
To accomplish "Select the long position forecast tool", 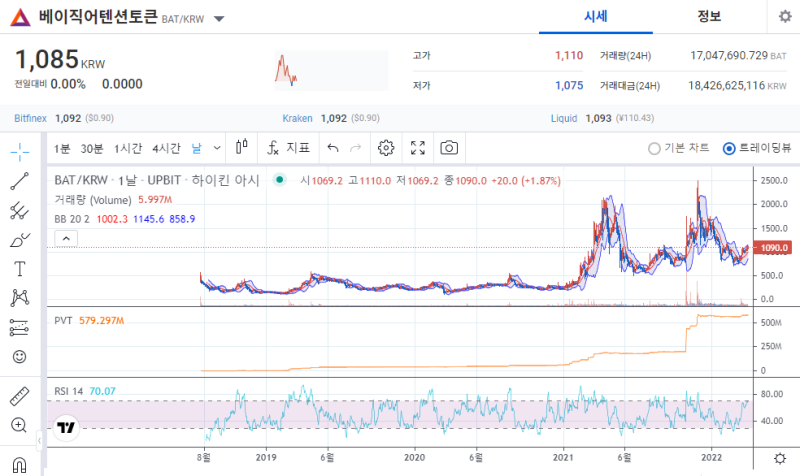I will click(x=19, y=328).
